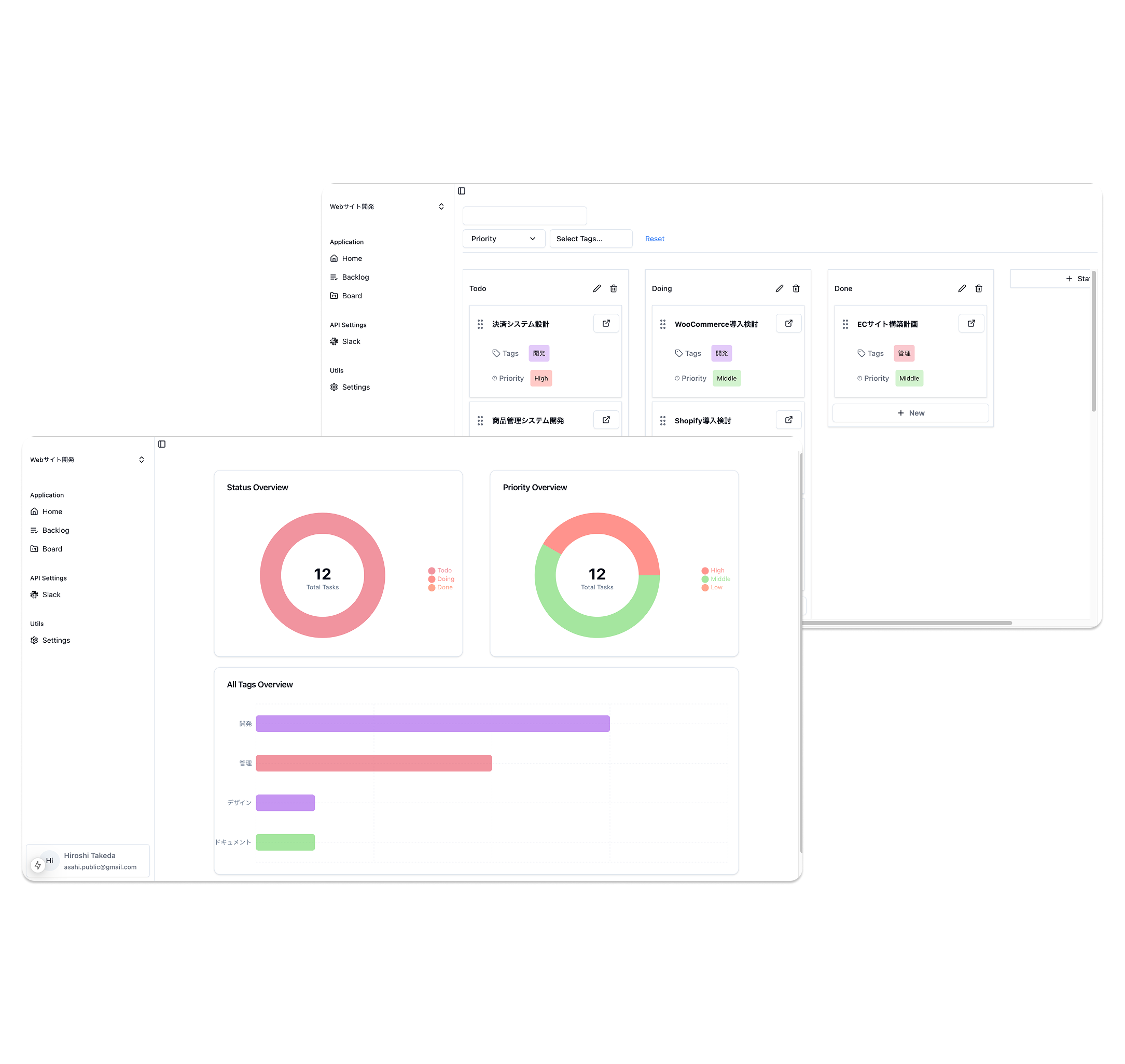Screen dimensions: 1125x1064
Task: Add a New task in Done column
Action: click(x=910, y=413)
